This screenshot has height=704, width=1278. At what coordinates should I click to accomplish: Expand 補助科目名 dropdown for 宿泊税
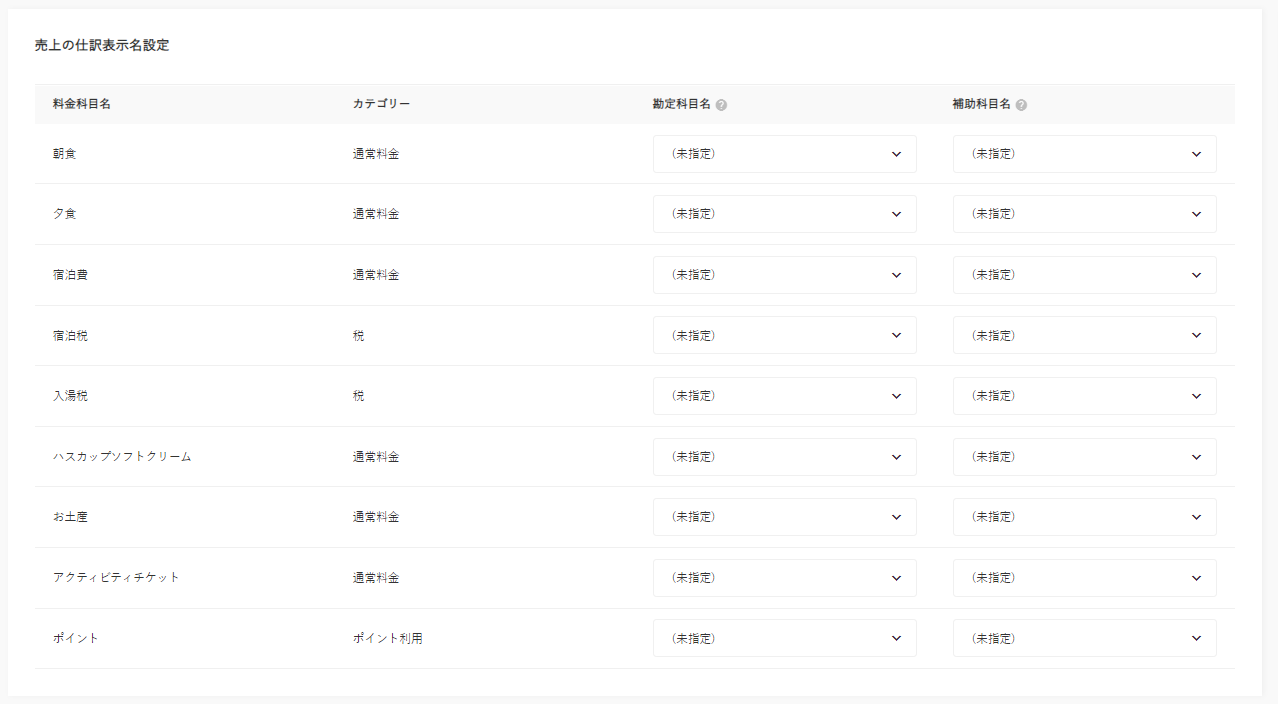[1084, 336]
